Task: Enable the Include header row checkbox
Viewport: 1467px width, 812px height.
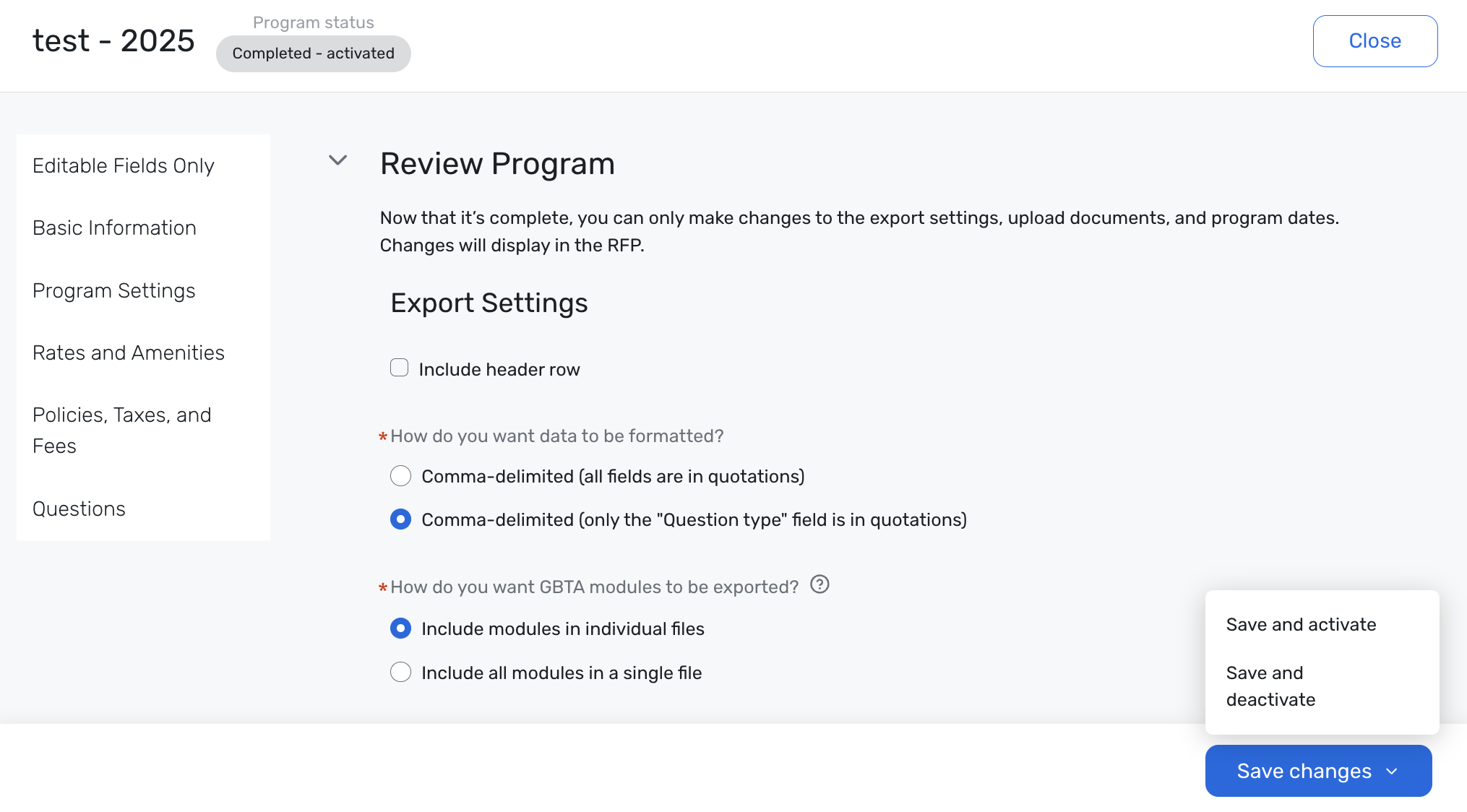Action: (x=400, y=368)
